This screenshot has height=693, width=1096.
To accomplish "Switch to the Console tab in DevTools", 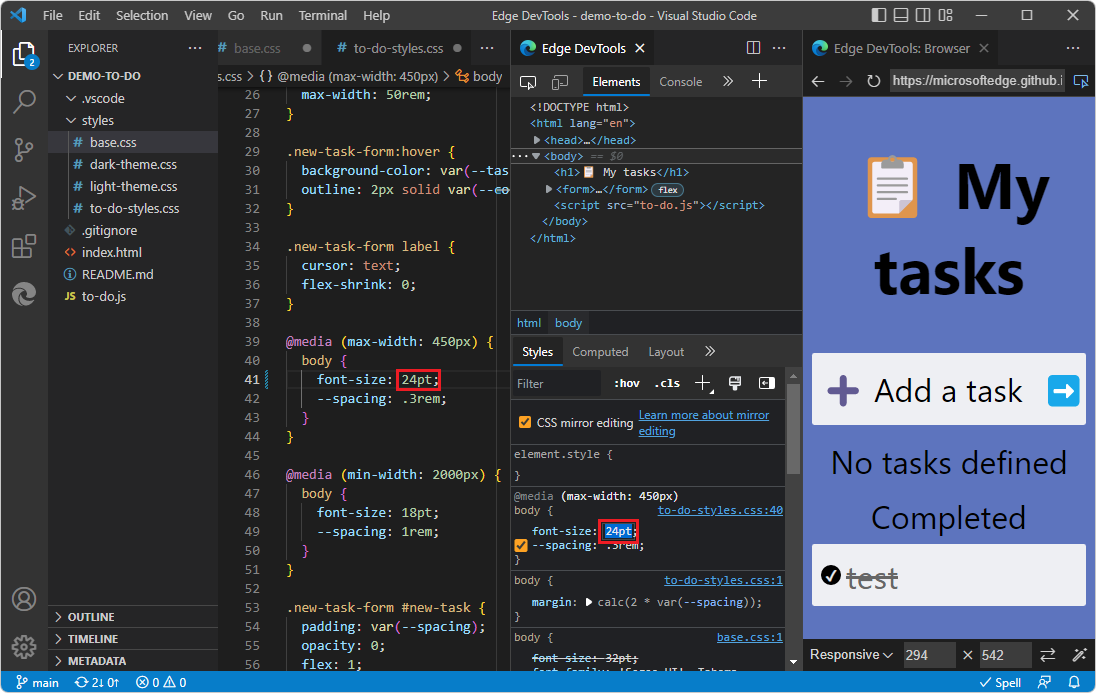I will click(x=680, y=82).
